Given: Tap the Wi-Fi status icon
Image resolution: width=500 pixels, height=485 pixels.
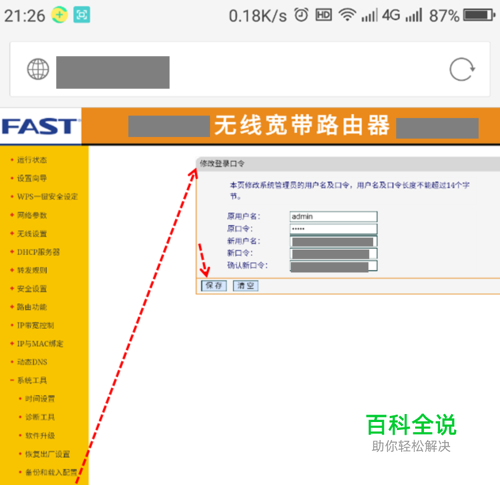Looking at the screenshot, I should click(x=347, y=15).
